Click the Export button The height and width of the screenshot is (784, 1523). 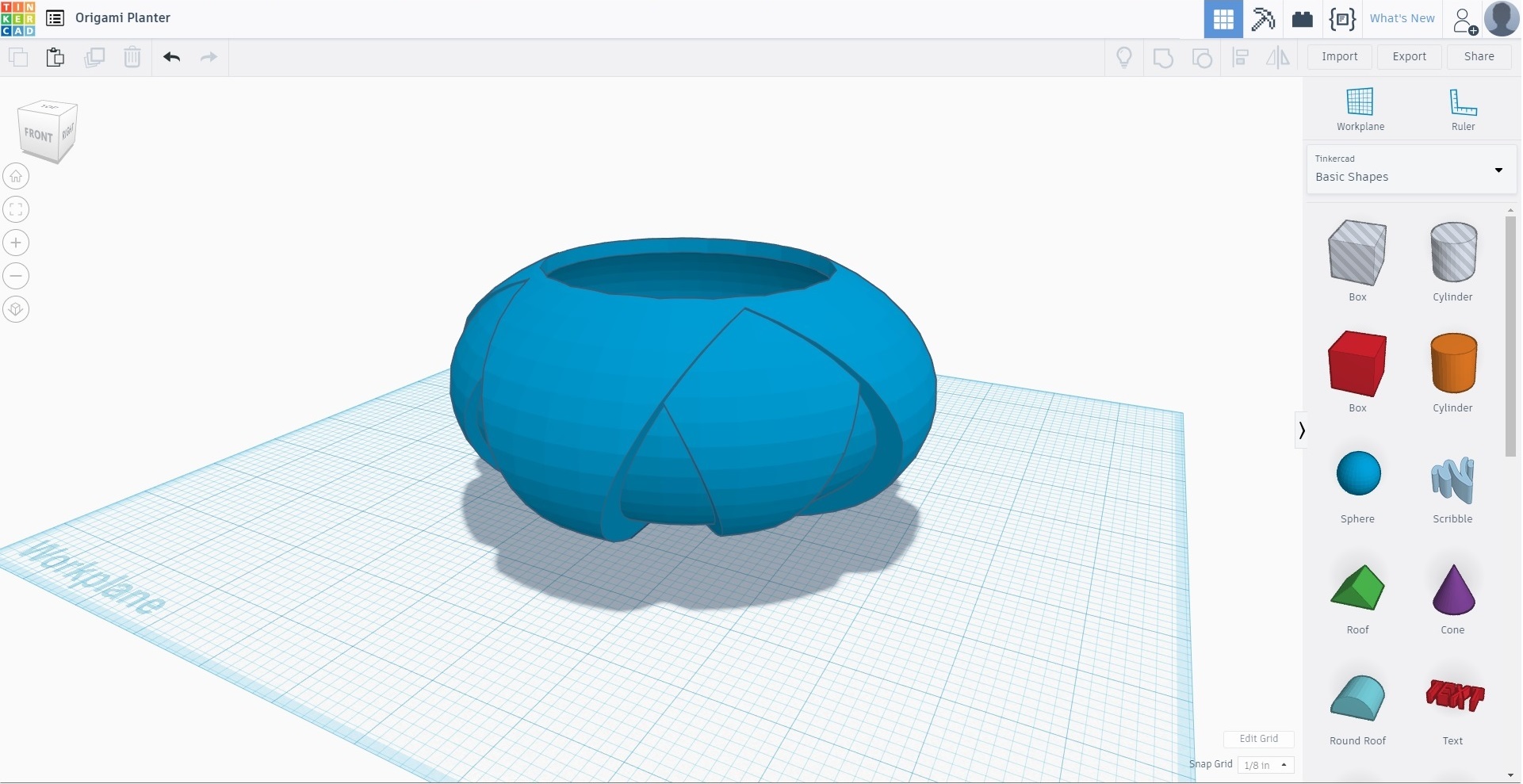point(1410,56)
